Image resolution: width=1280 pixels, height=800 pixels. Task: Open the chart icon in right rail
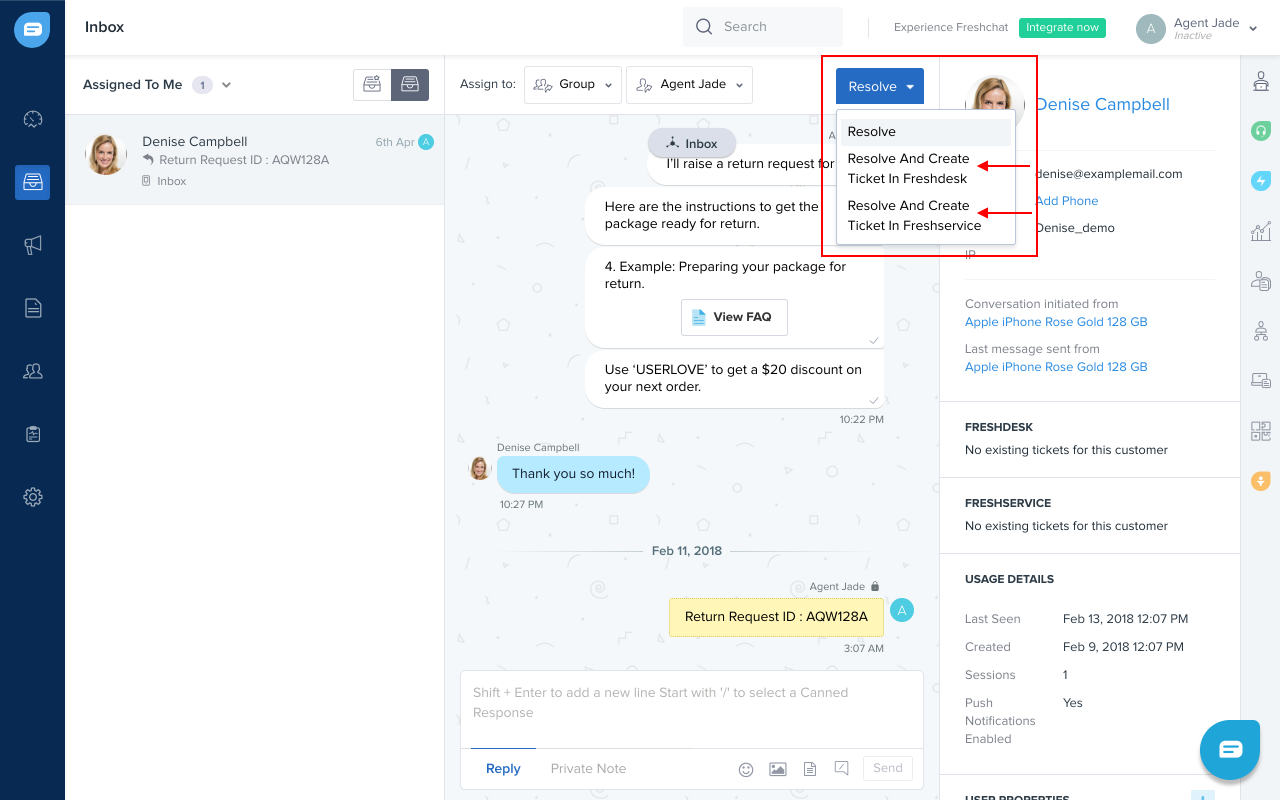1261,232
